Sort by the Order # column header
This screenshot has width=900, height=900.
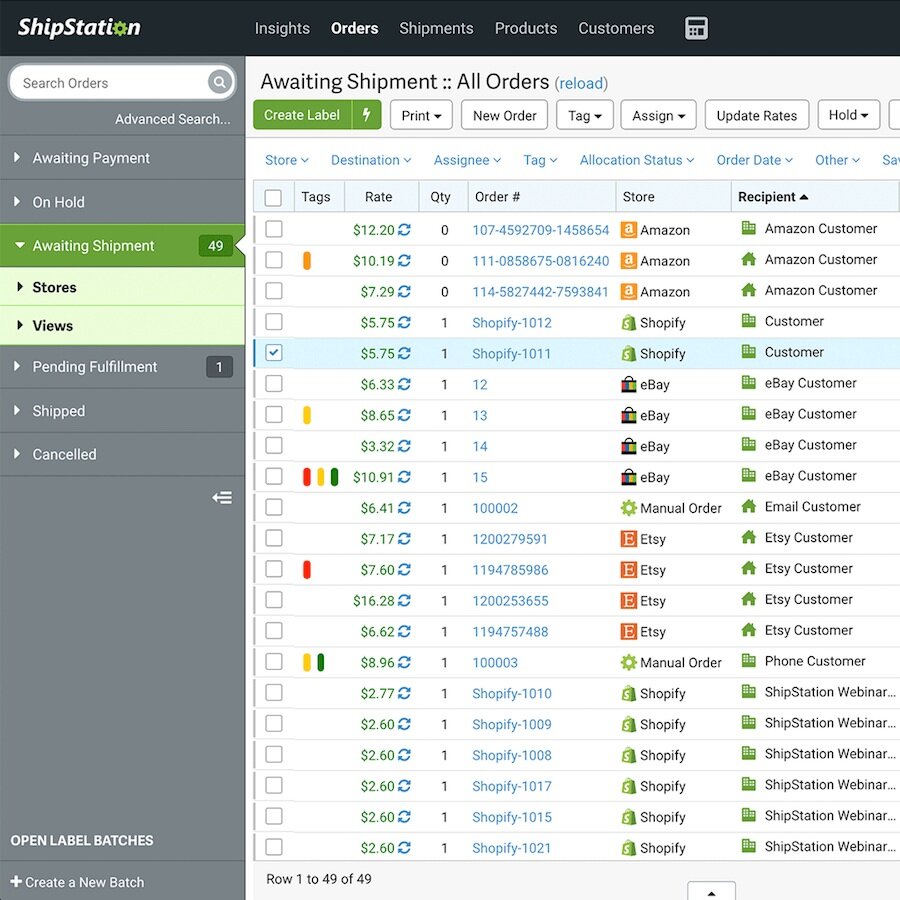click(x=542, y=197)
